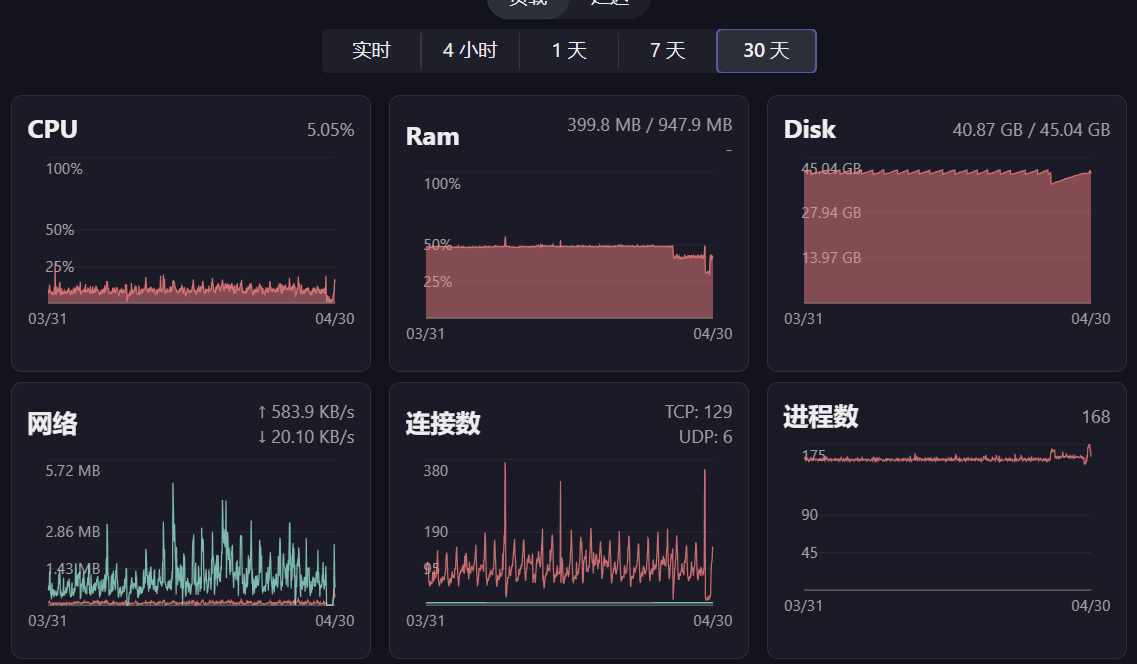Click the UDP: 6 connection count

[705, 437]
